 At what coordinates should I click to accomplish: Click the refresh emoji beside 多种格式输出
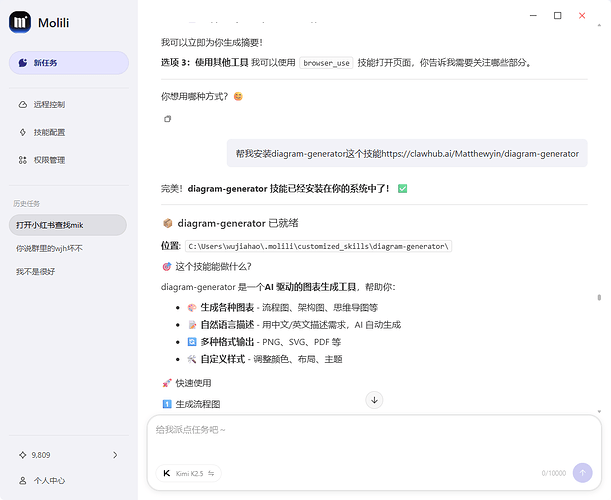pyautogui.click(x=192, y=342)
